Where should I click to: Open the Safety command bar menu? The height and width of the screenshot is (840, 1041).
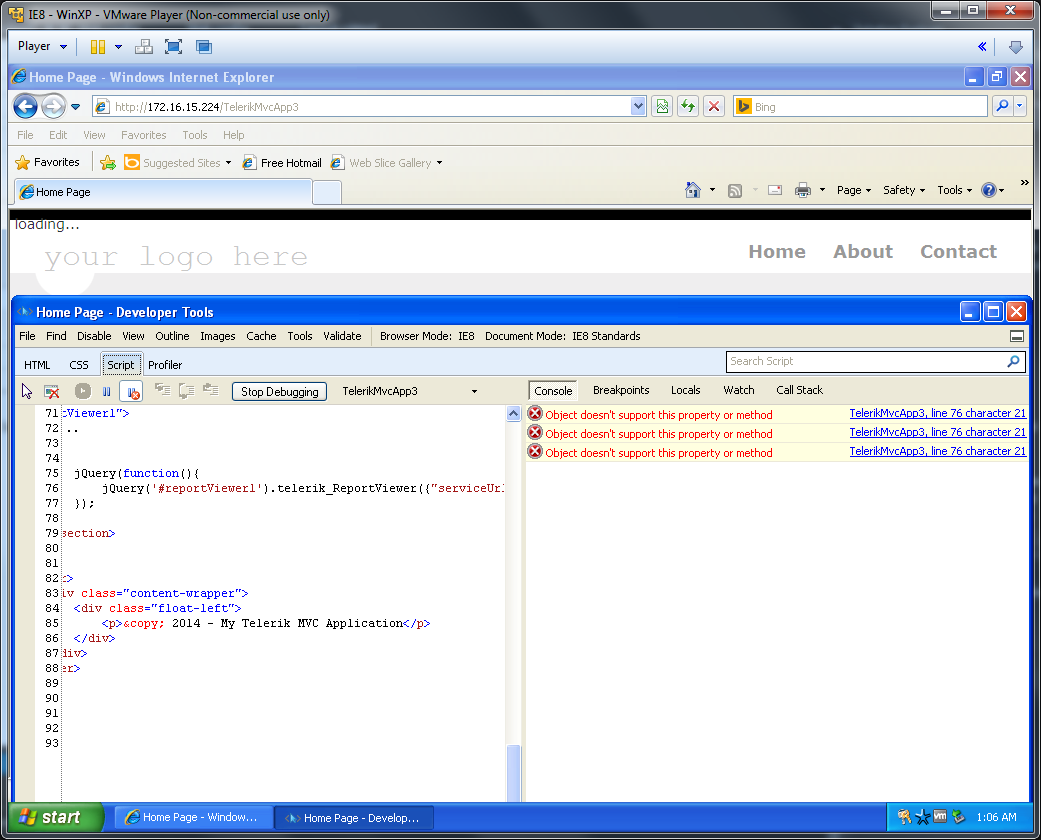[x=904, y=191]
